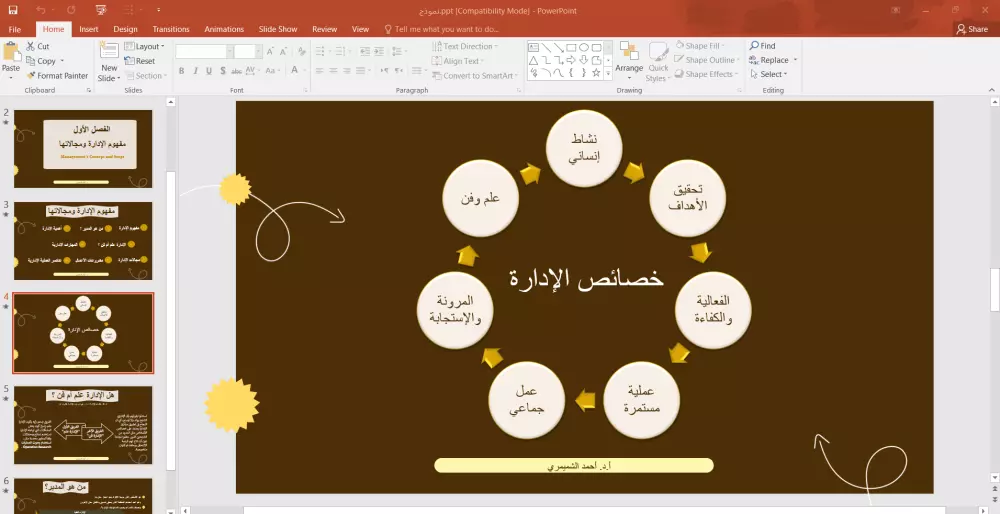The image size is (1000, 514).
Task: Toggle Bold formatting
Action: click(182, 71)
